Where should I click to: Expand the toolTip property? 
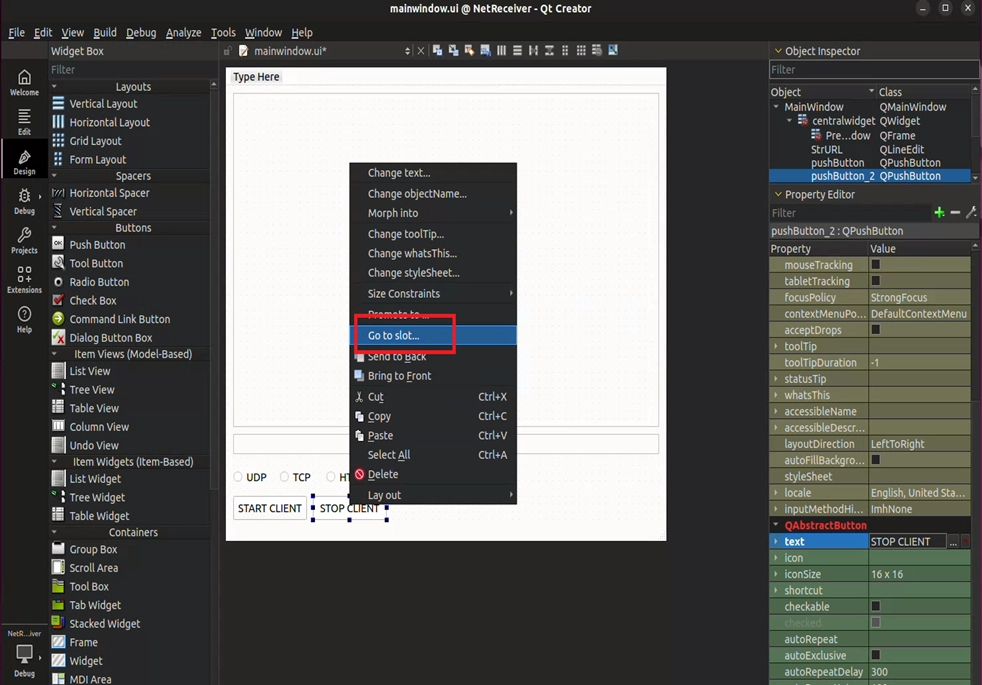(776, 346)
